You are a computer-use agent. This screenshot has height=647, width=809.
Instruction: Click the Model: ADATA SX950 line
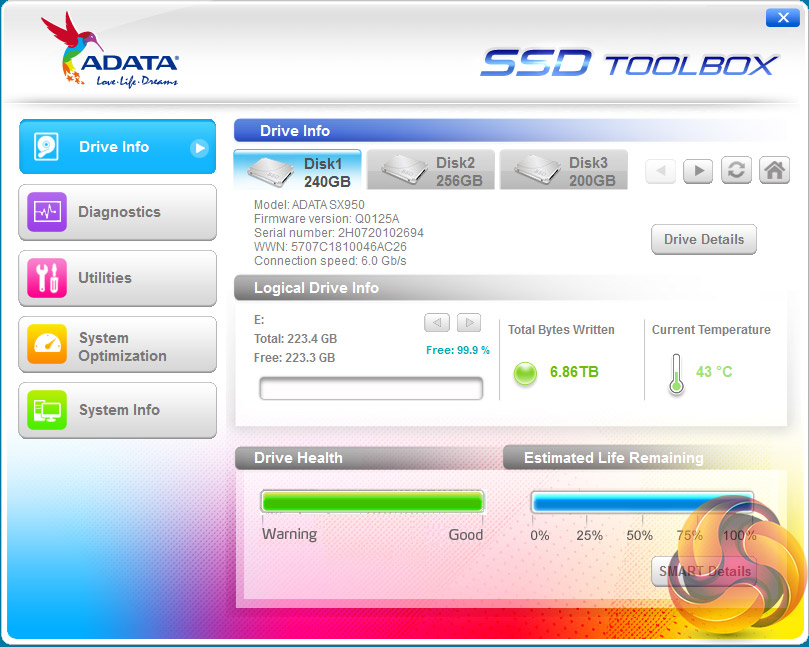(x=309, y=205)
